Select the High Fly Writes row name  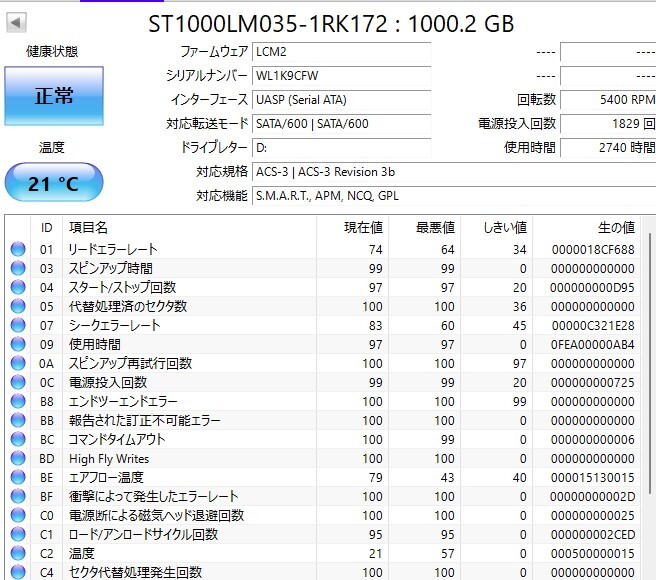[x=109, y=459]
